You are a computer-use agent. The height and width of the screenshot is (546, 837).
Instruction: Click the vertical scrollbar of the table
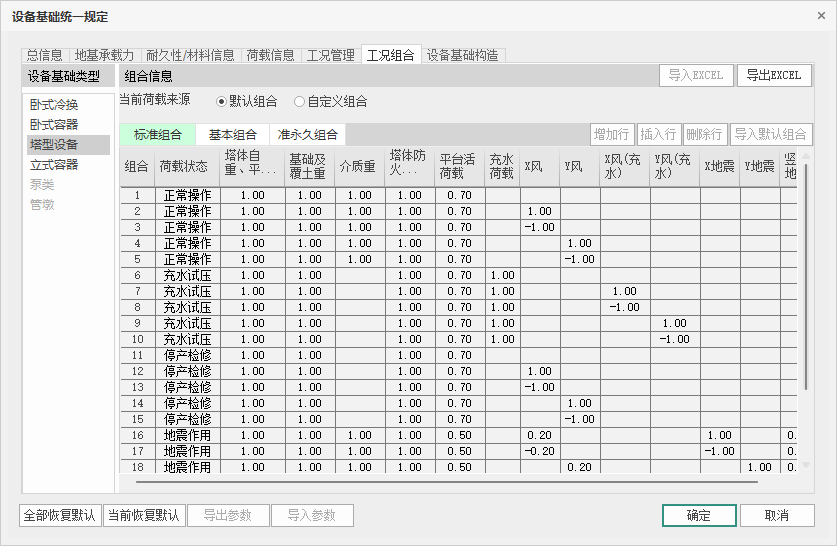pos(806,276)
